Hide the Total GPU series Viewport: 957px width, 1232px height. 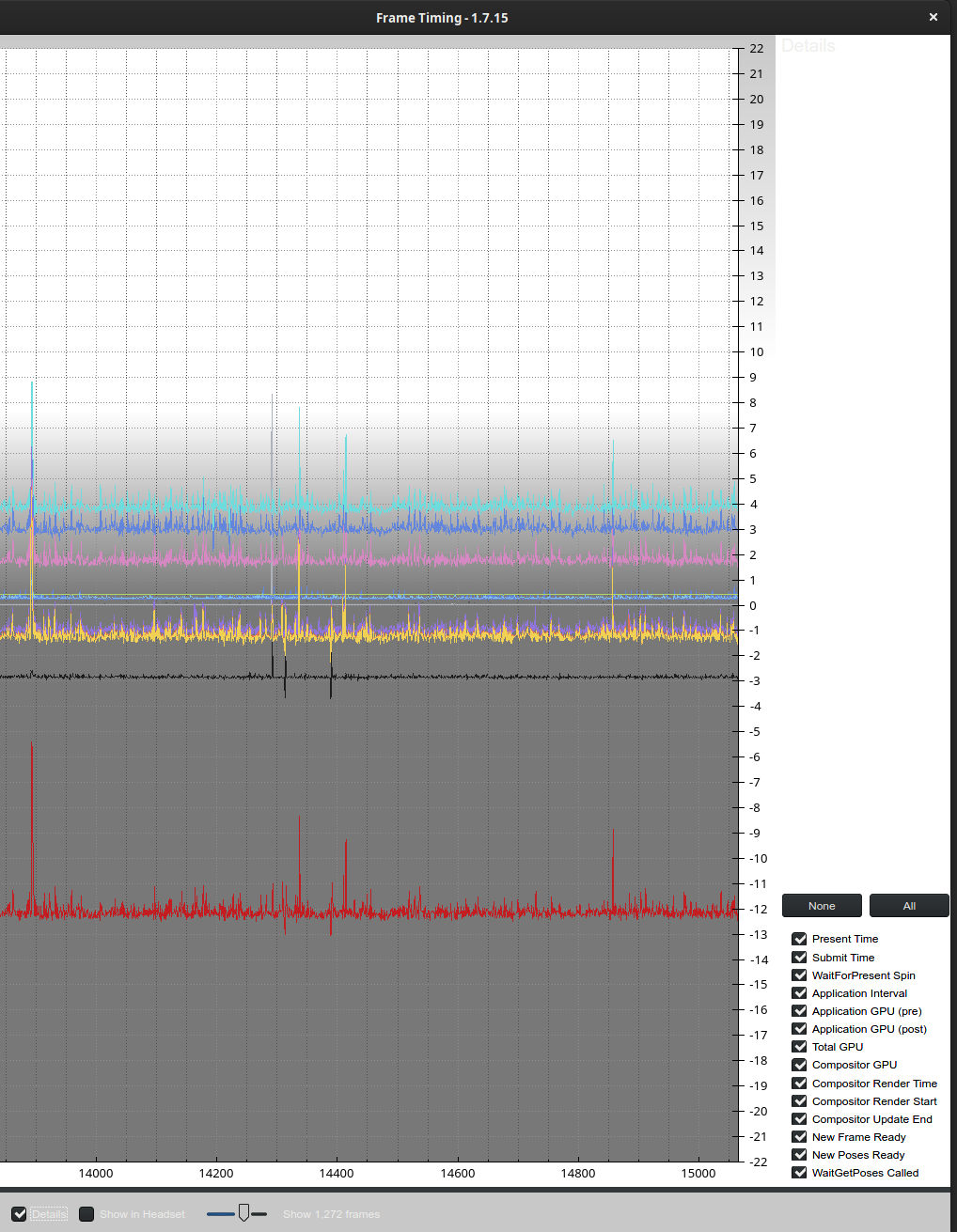click(799, 1046)
